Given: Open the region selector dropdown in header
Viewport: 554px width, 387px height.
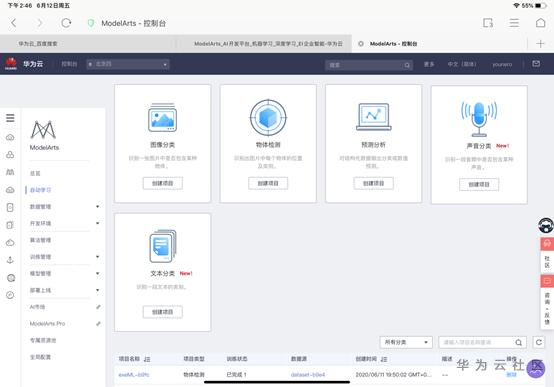Looking at the screenshot, I should point(128,64).
